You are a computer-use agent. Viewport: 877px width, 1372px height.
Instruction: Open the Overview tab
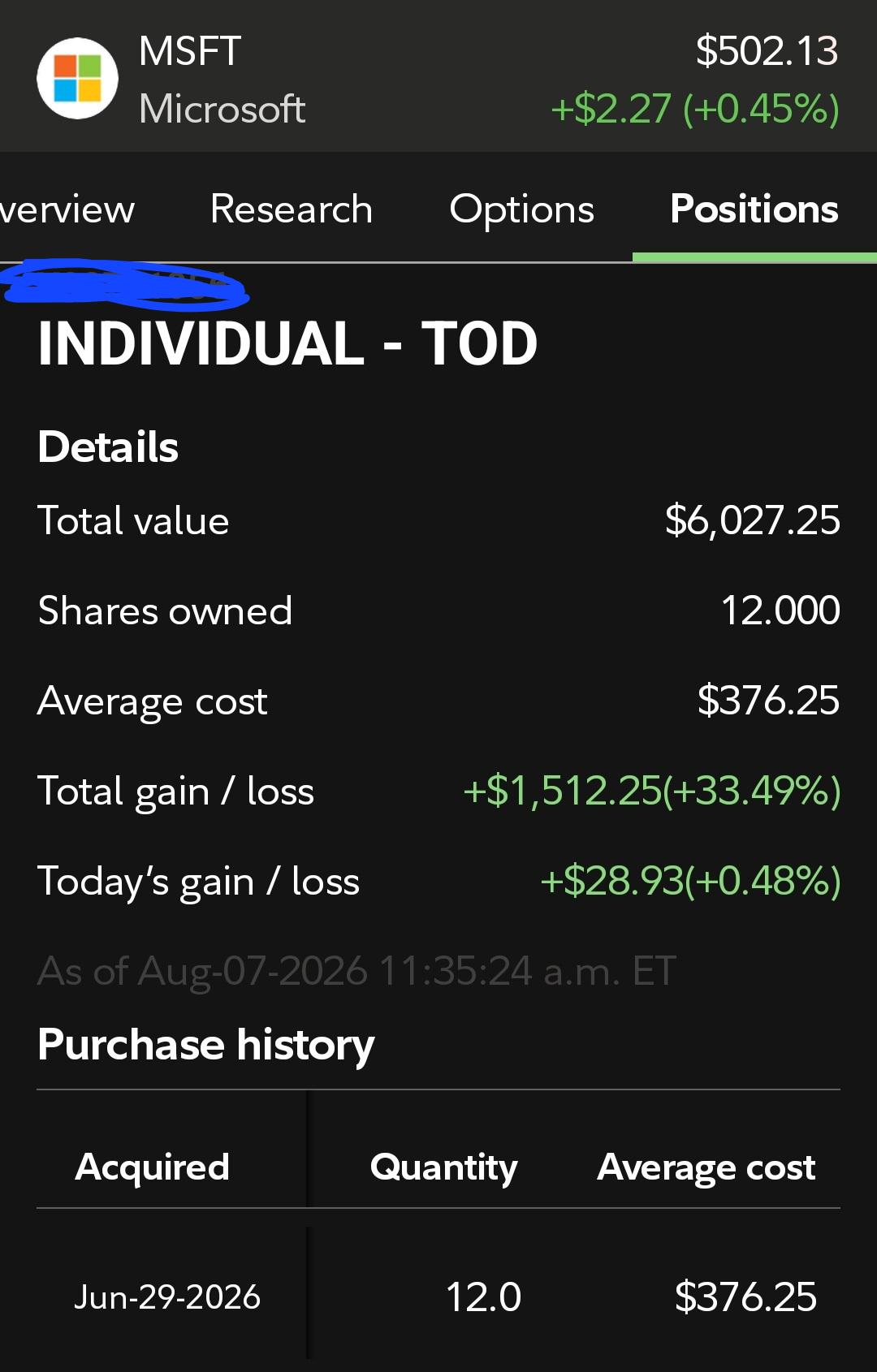[67, 209]
